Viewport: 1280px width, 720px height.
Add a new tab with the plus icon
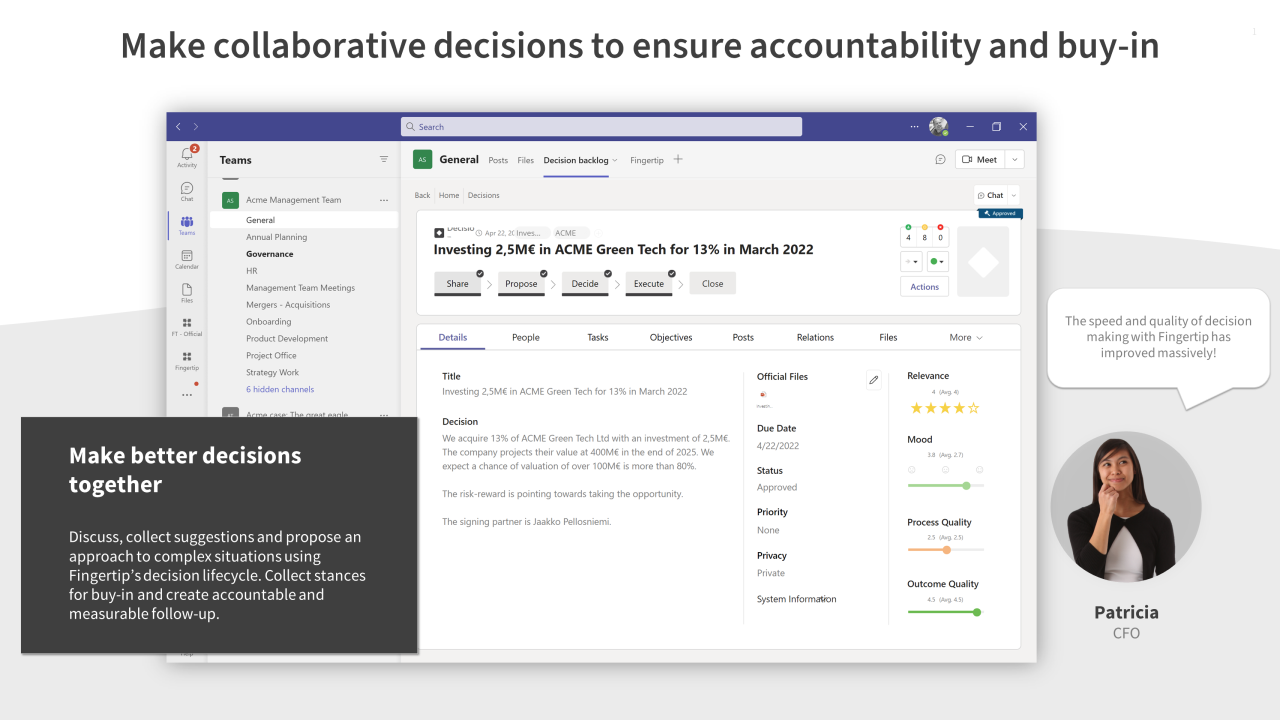pos(678,159)
